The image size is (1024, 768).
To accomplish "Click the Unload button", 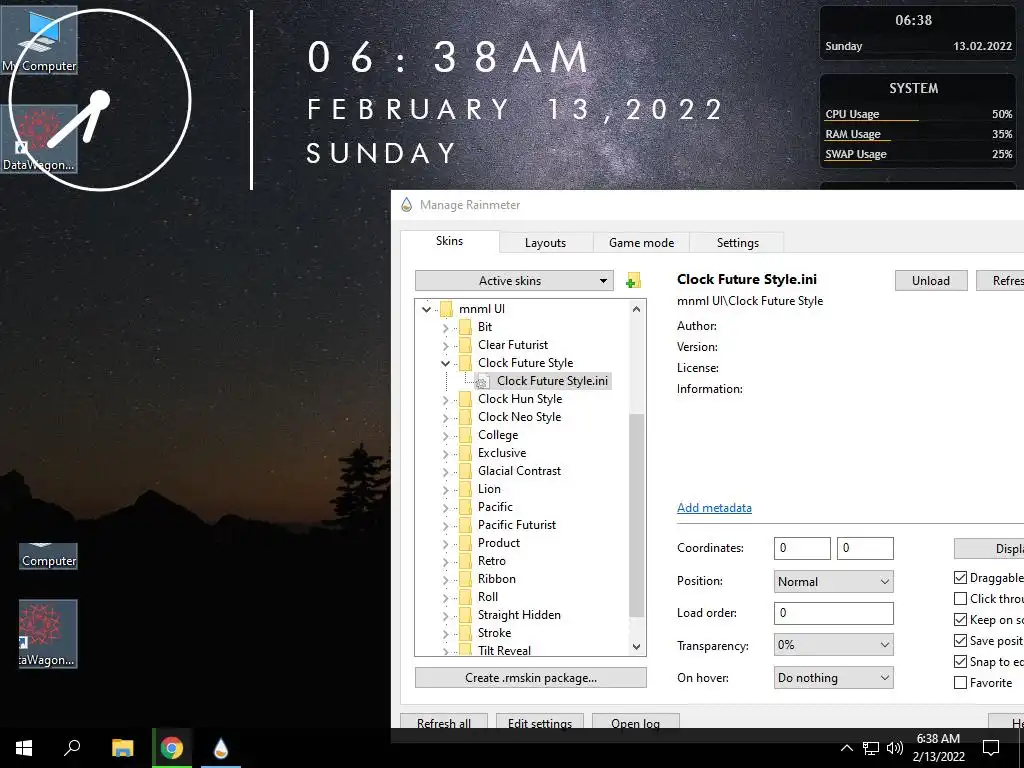I will coord(931,280).
